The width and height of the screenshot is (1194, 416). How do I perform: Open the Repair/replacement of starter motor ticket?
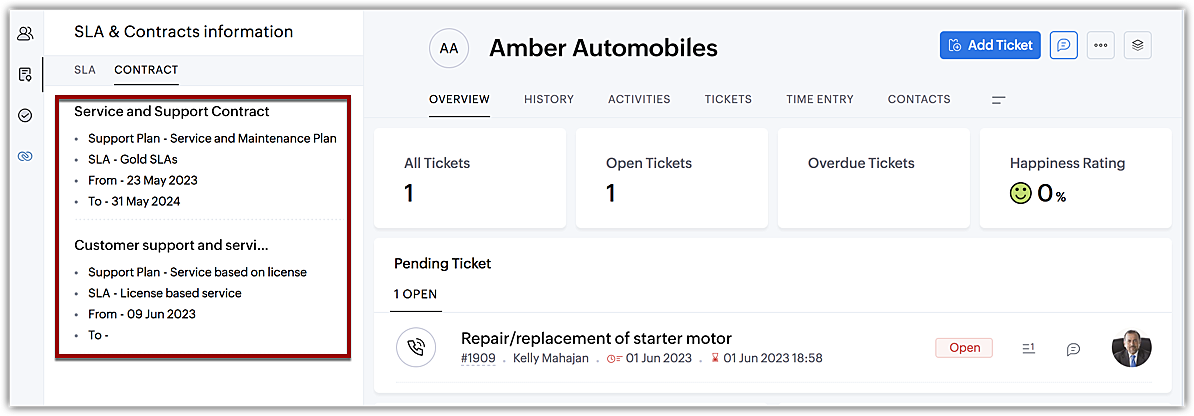point(596,338)
